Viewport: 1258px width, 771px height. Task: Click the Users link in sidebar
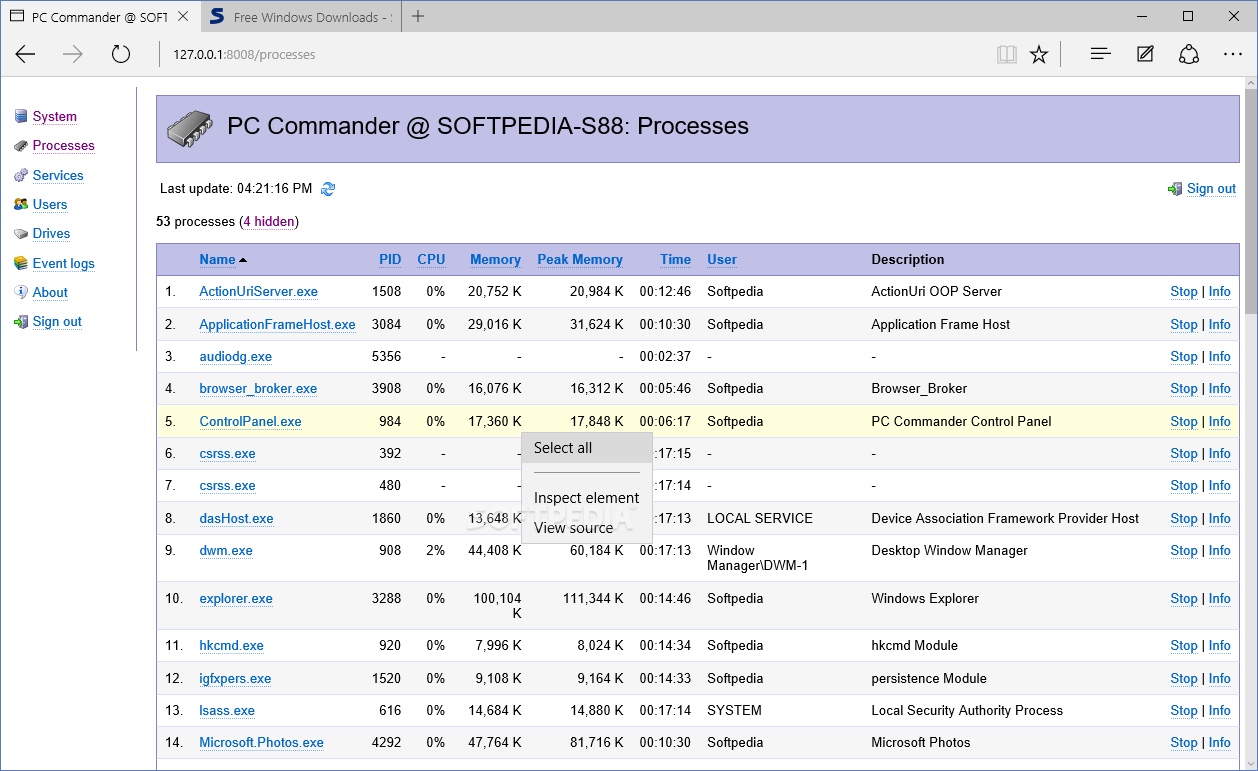(50, 204)
